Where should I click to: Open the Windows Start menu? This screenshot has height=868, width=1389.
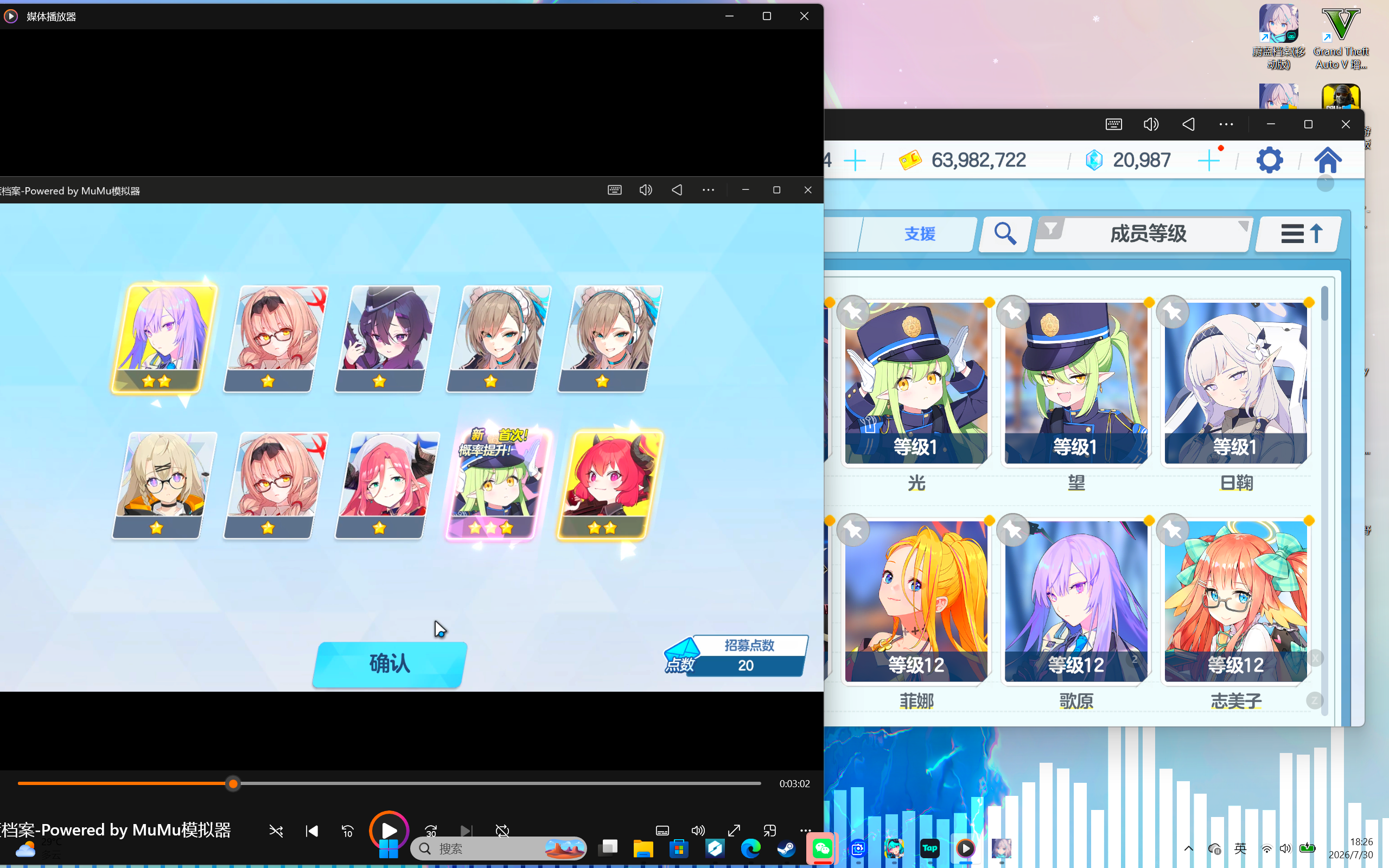388,848
